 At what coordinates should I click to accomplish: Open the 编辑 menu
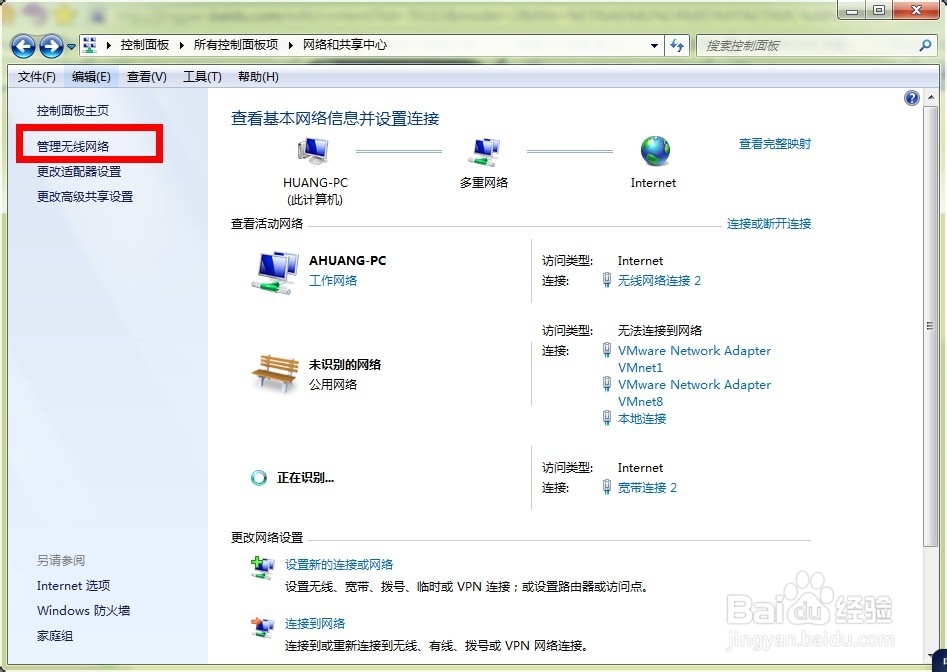pos(89,76)
